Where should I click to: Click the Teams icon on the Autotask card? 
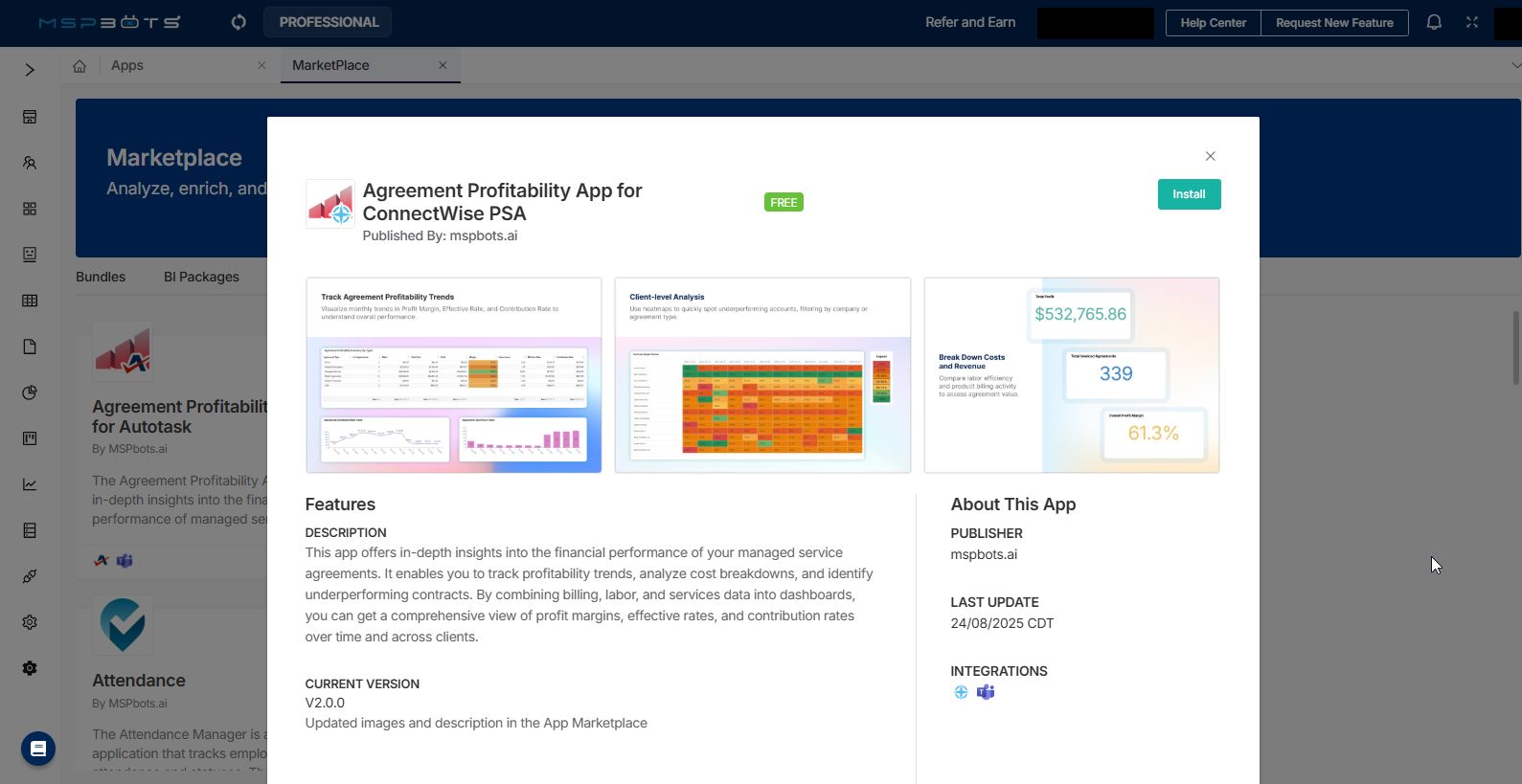[125, 560]
